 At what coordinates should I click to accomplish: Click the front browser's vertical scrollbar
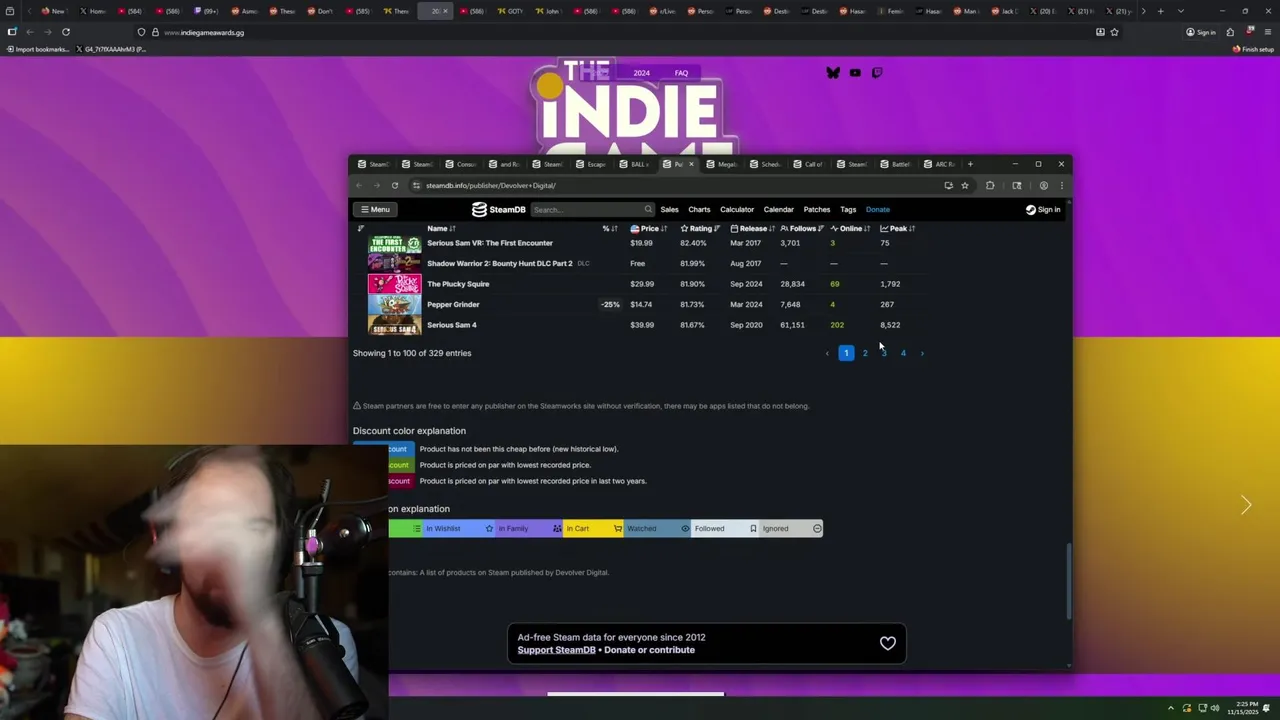[1068, 580]
